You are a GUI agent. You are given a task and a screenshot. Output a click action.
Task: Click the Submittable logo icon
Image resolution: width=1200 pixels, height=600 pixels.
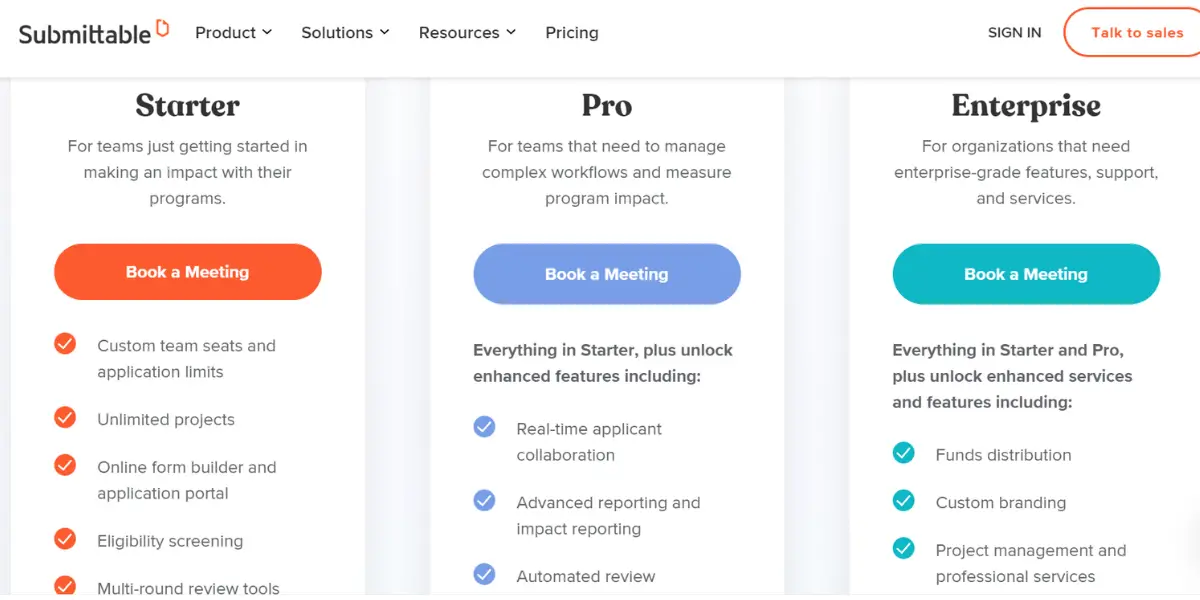(x=163, y=27)
